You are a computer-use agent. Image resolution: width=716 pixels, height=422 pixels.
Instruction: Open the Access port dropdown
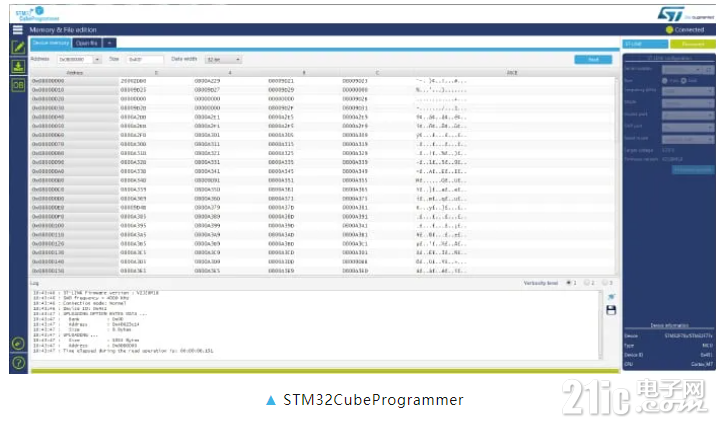coord(688,116)
